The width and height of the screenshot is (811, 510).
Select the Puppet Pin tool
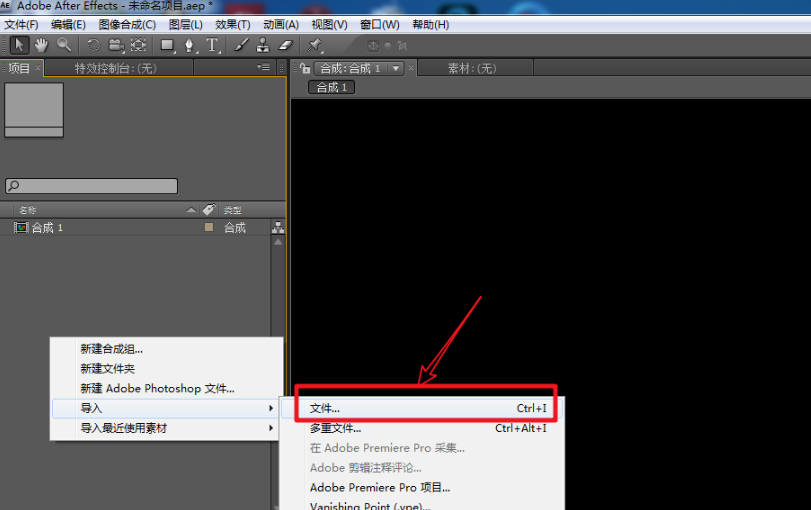point(314,46)
